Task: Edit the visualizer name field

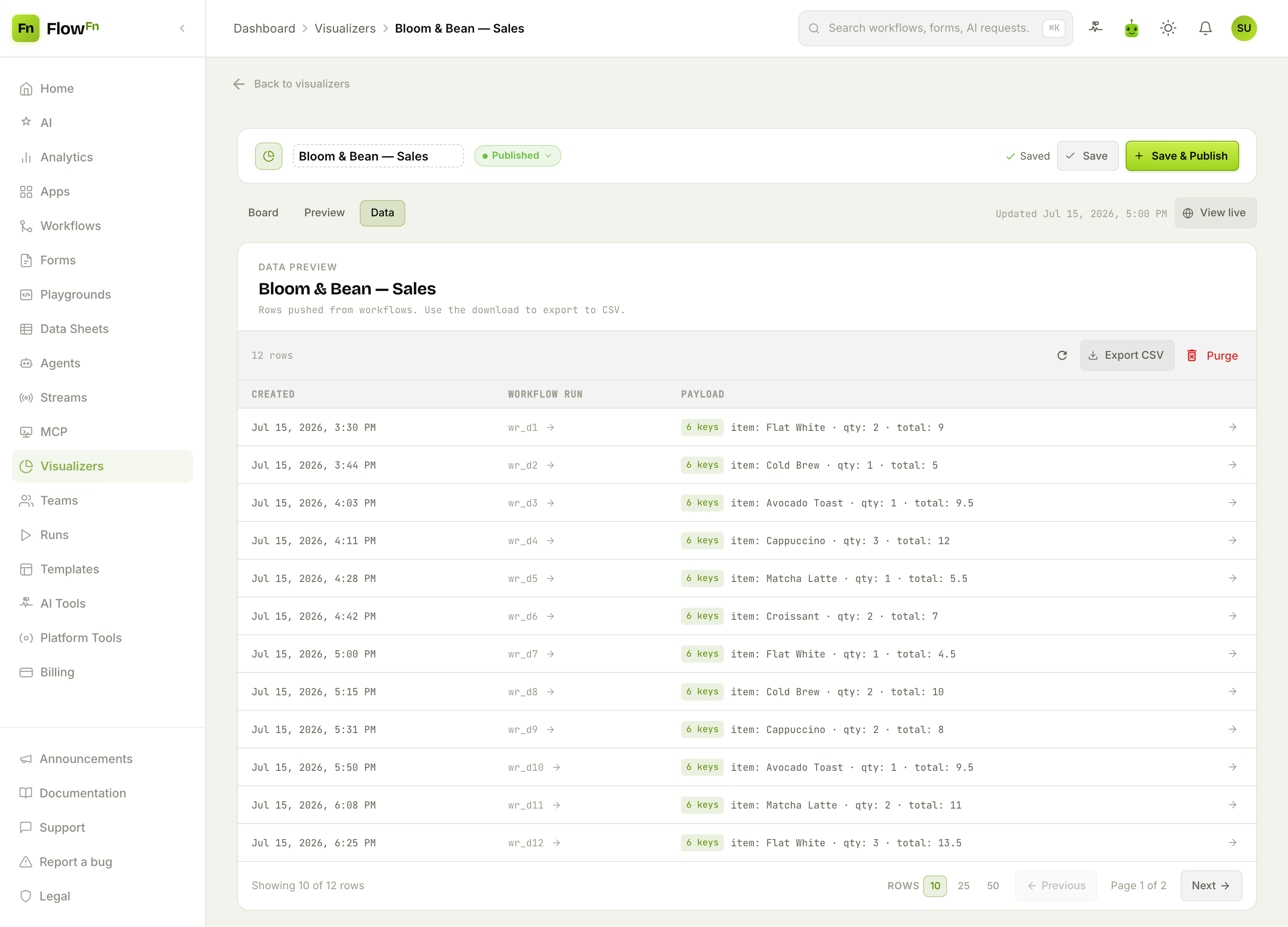Action: point(378,156)
